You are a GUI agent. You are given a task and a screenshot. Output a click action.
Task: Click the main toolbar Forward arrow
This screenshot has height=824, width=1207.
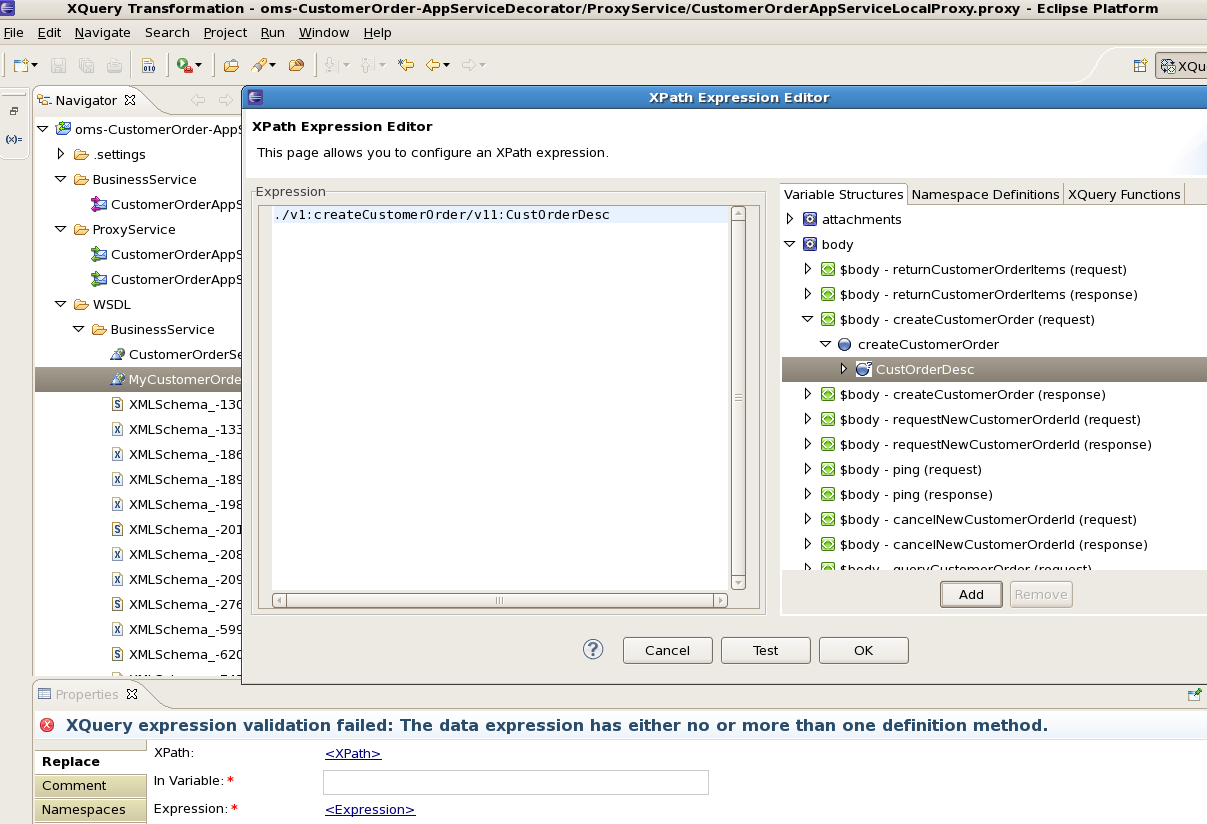[468, 66]
